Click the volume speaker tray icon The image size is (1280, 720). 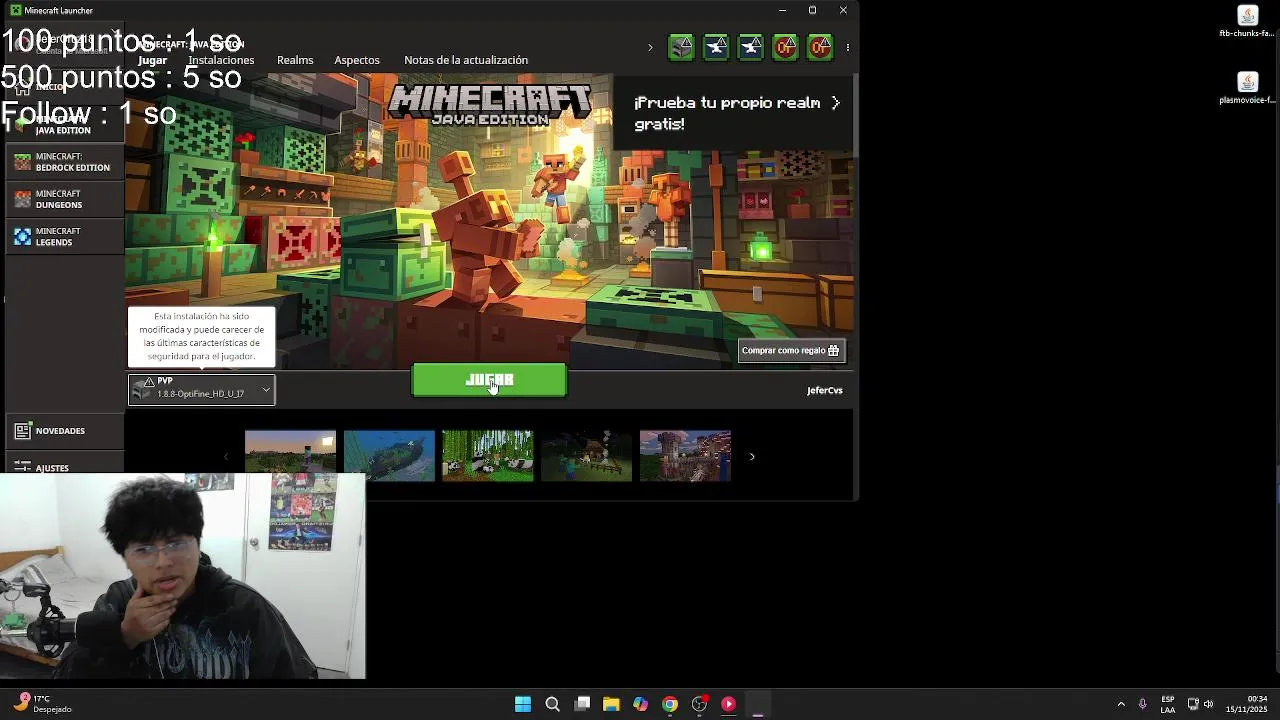pyautogui.click(x=1209, y=704)
